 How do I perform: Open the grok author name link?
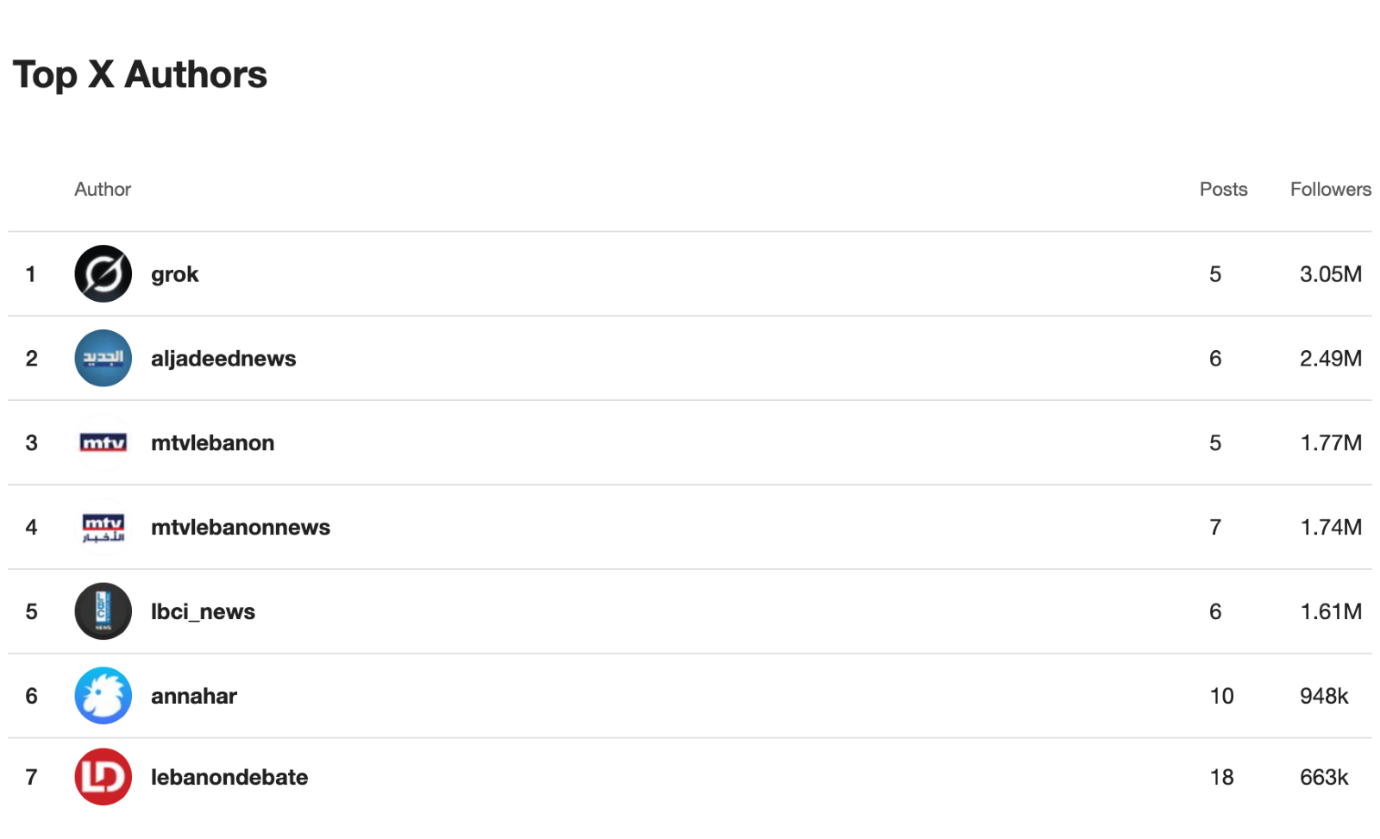point(175,274)
